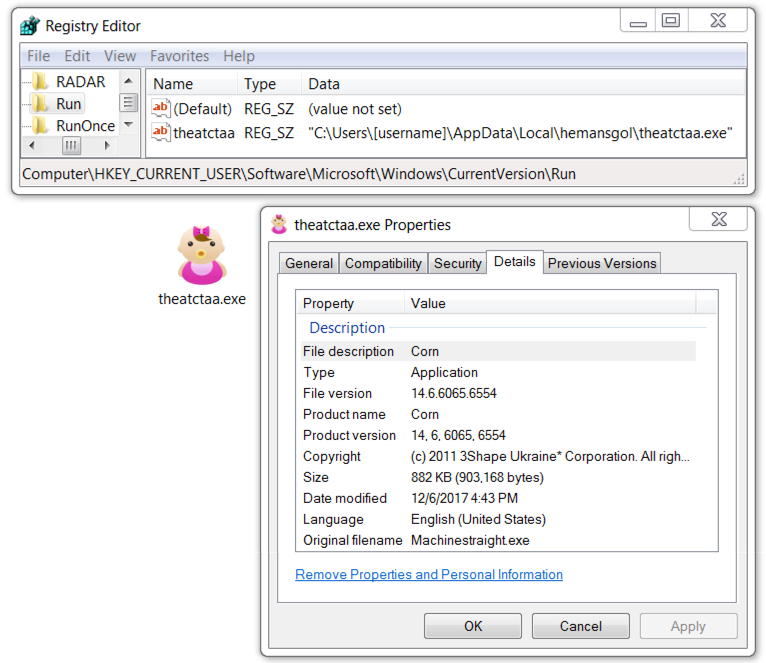Click the baby icon in Properties title bar
Image resolution: width=766 pixels, height=663 pixels.
pos(279,224)
